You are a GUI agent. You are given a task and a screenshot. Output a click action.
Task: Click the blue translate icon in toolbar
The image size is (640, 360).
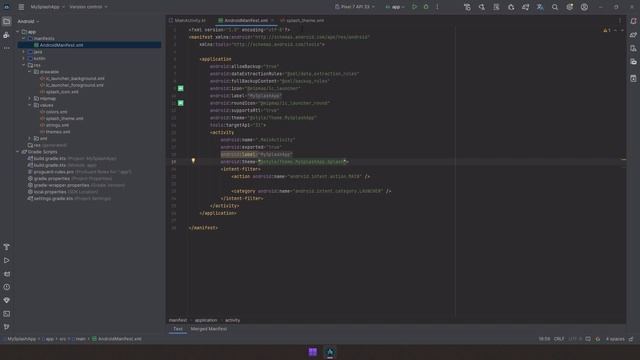pyautogui.click(x=540, y=7)
